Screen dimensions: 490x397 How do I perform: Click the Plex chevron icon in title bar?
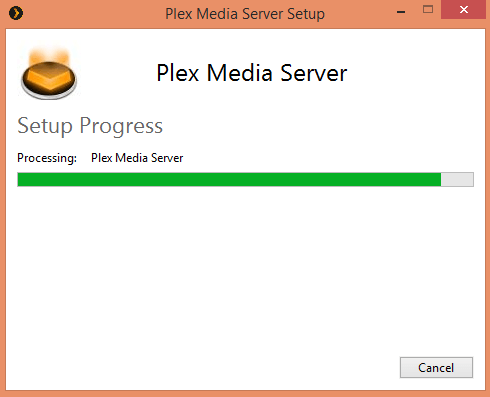(x=16, y=13)
